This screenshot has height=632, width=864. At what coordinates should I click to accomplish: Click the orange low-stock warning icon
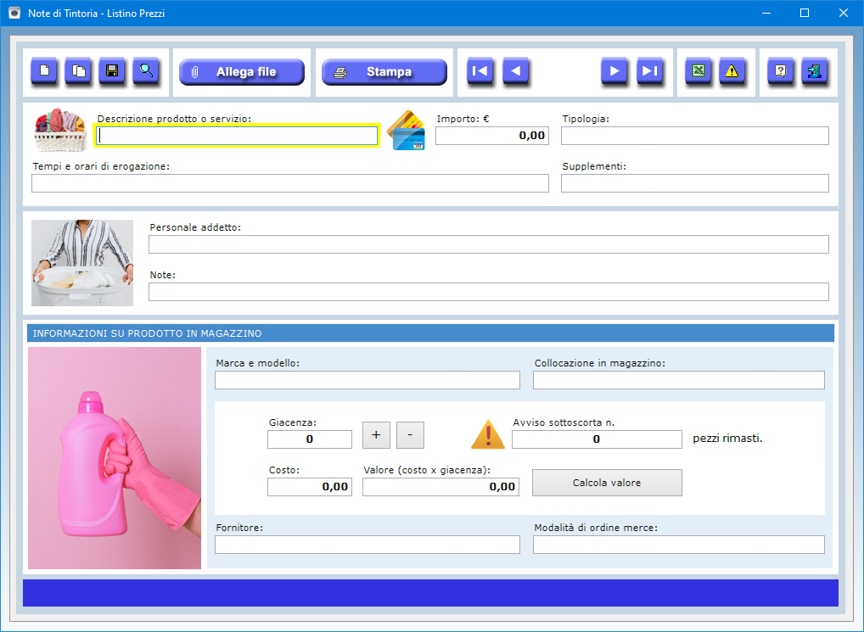pos(488,435)
